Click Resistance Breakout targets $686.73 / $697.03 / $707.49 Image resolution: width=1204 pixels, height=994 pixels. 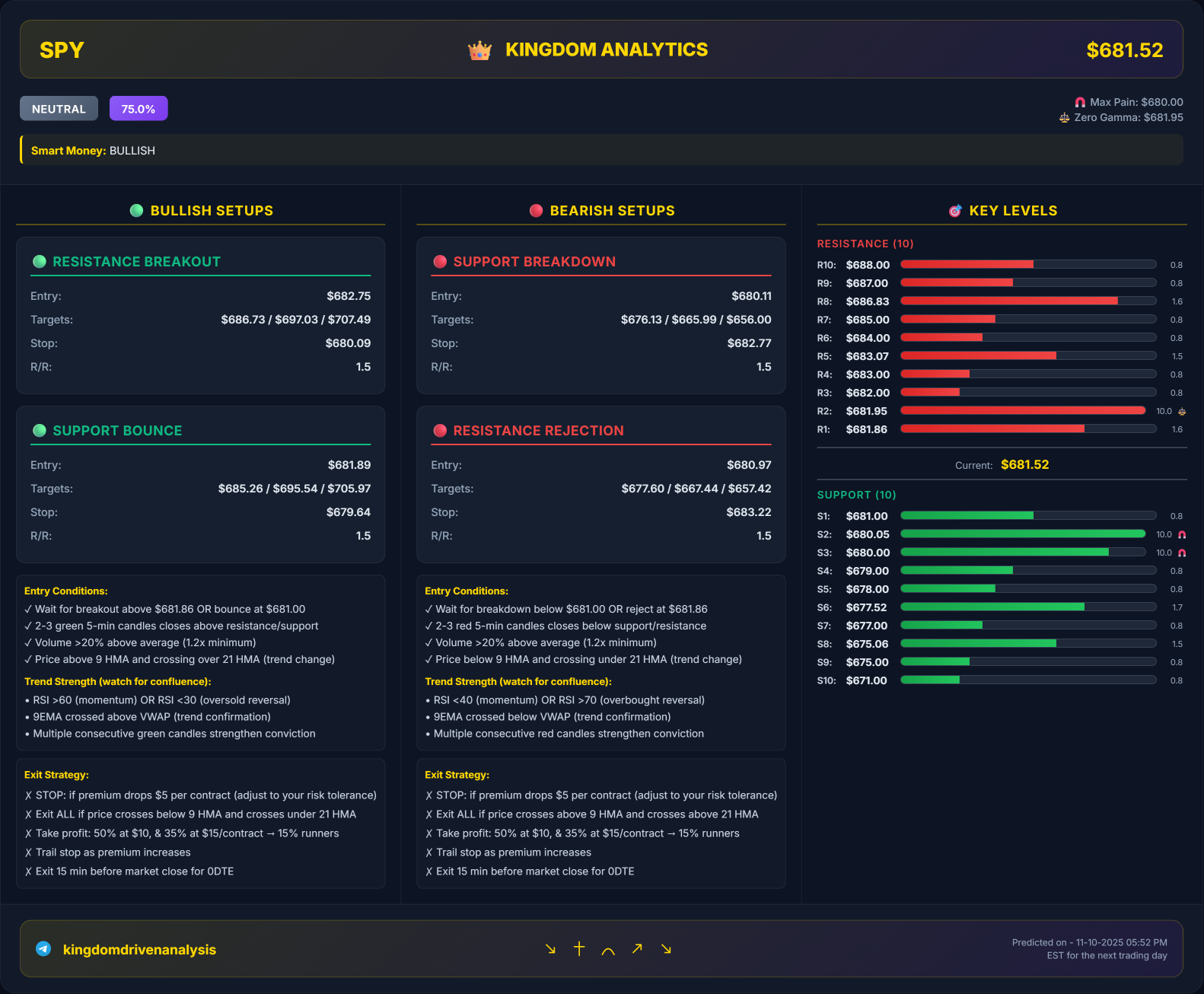[296, 320]
